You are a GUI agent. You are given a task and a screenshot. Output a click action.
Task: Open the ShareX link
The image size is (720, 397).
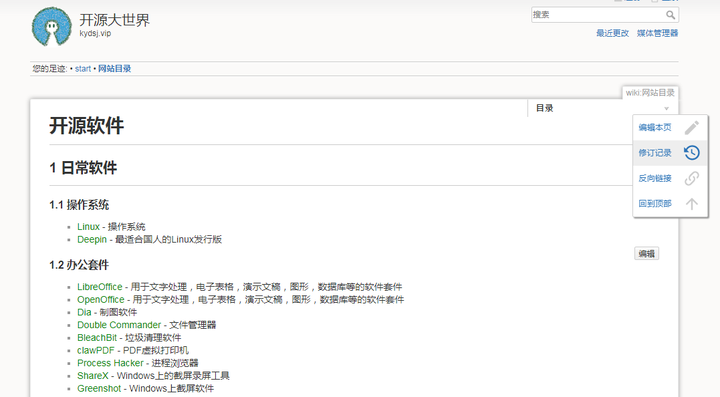click(93, 376)
